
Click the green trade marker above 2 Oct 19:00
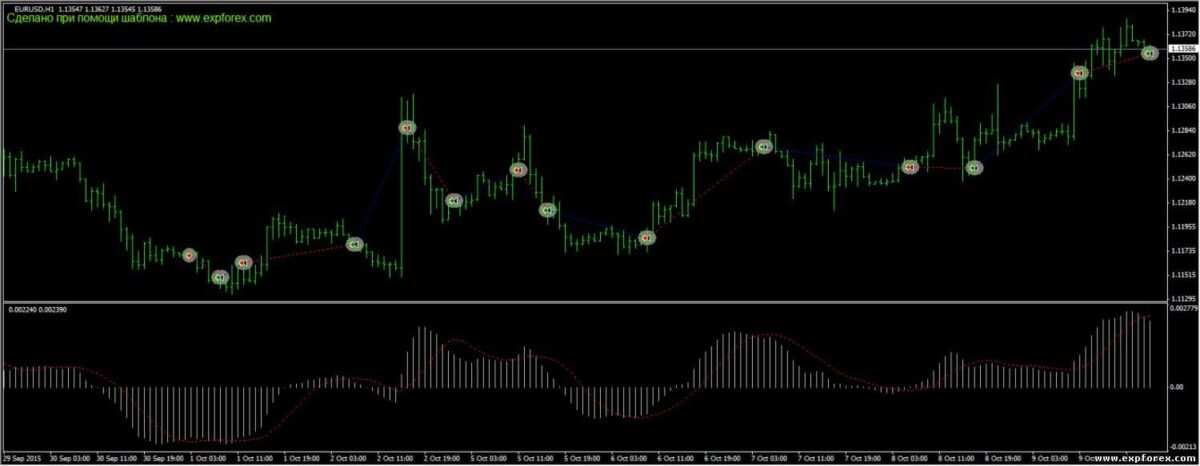pos(453,201)
